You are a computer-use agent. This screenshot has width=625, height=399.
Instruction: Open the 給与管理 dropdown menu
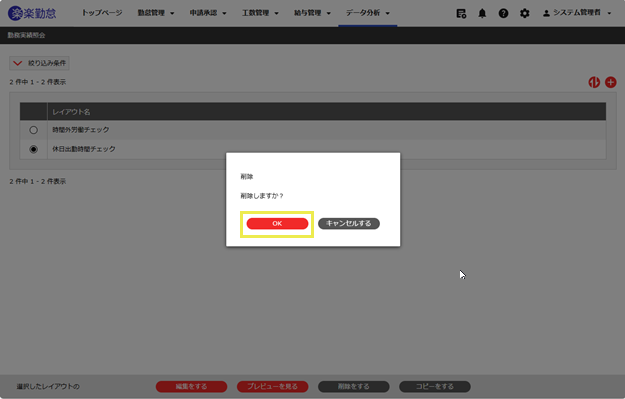pyautogui.click(x=312, y=13)
